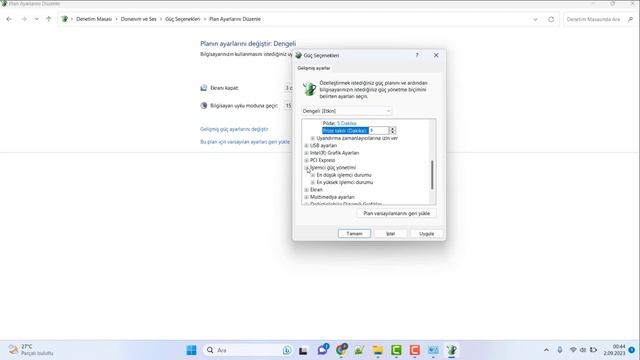Open the Wi-Fi network tray icon
This screenshot has height=360, width=640.
coord(573,350)
